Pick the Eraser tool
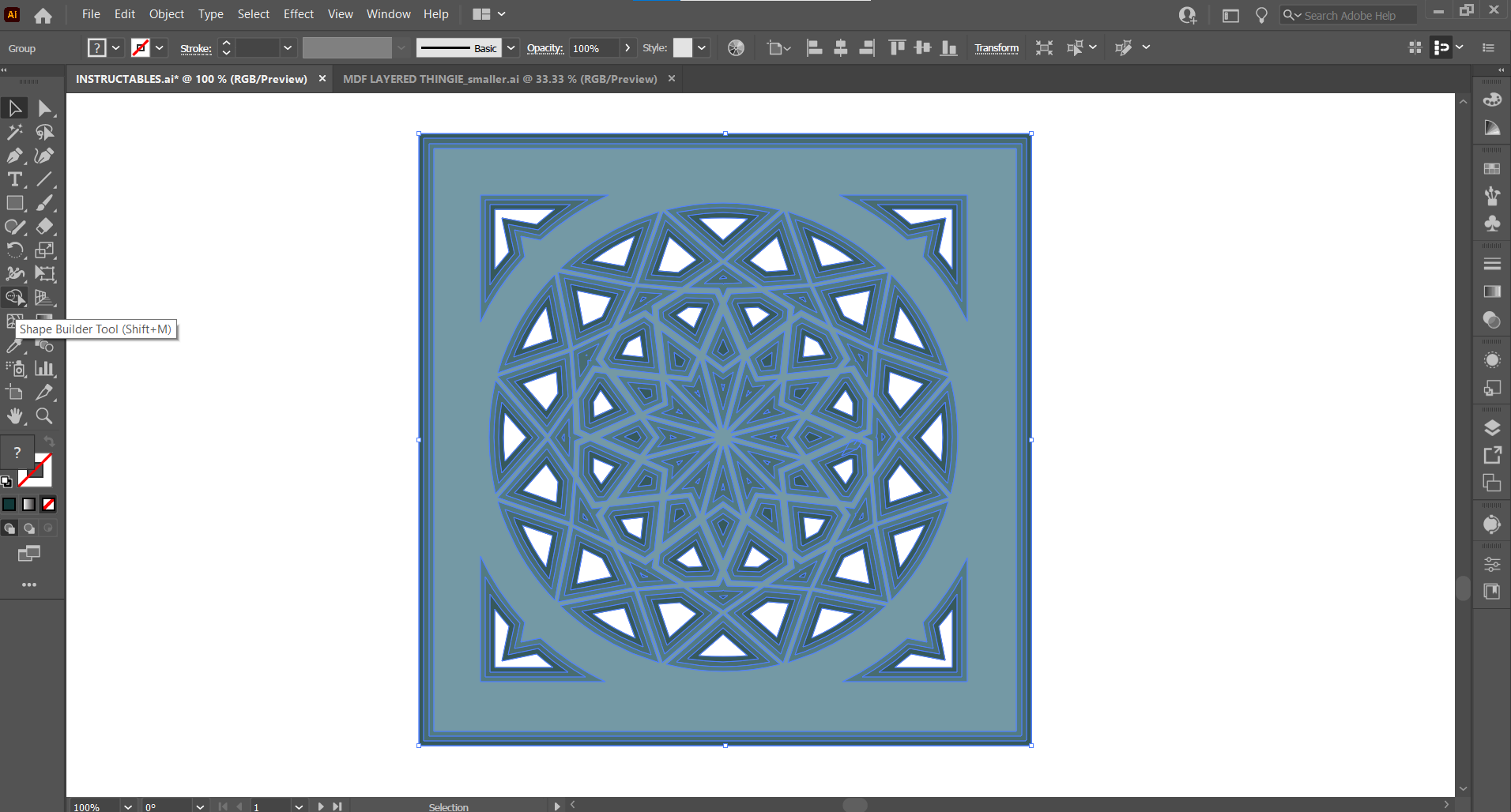The height and width of the screenshot is (812, 1511). point(45,227)
